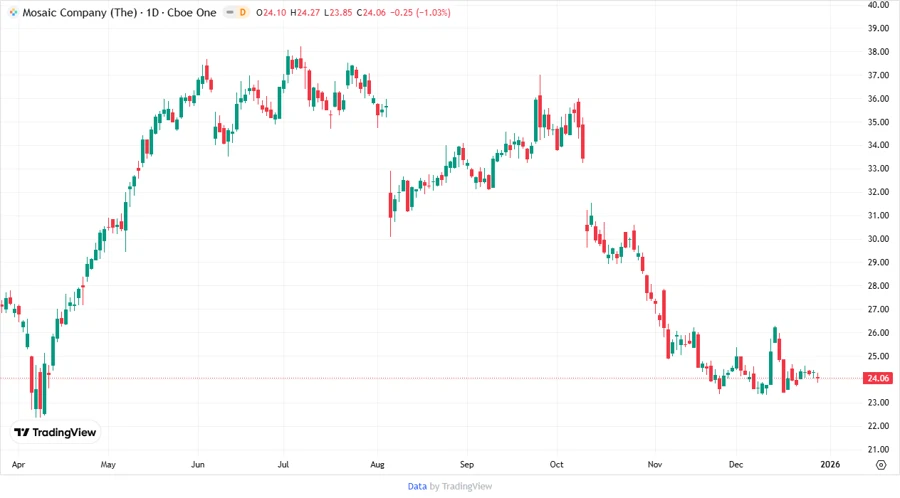Image resolution: width=900 pixels, height=498 pixels.
Task: Click the 'L23.85' low value
Action: (338, 12)
